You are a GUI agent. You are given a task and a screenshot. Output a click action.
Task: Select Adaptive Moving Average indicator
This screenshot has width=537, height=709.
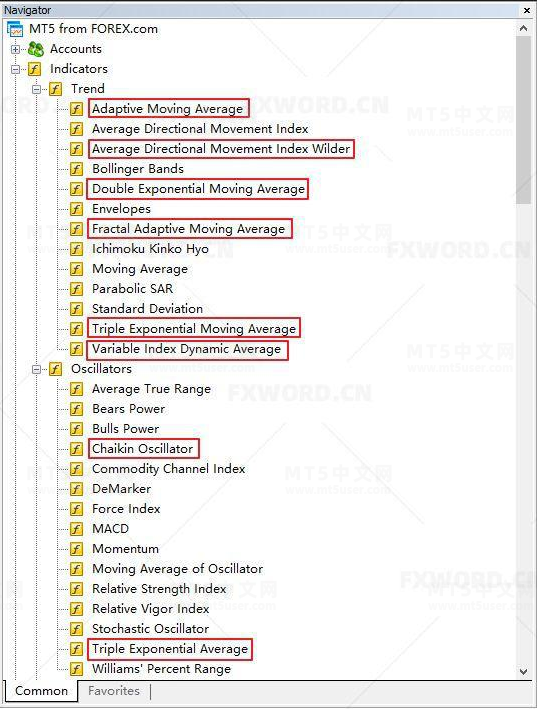tap(168, 109)
